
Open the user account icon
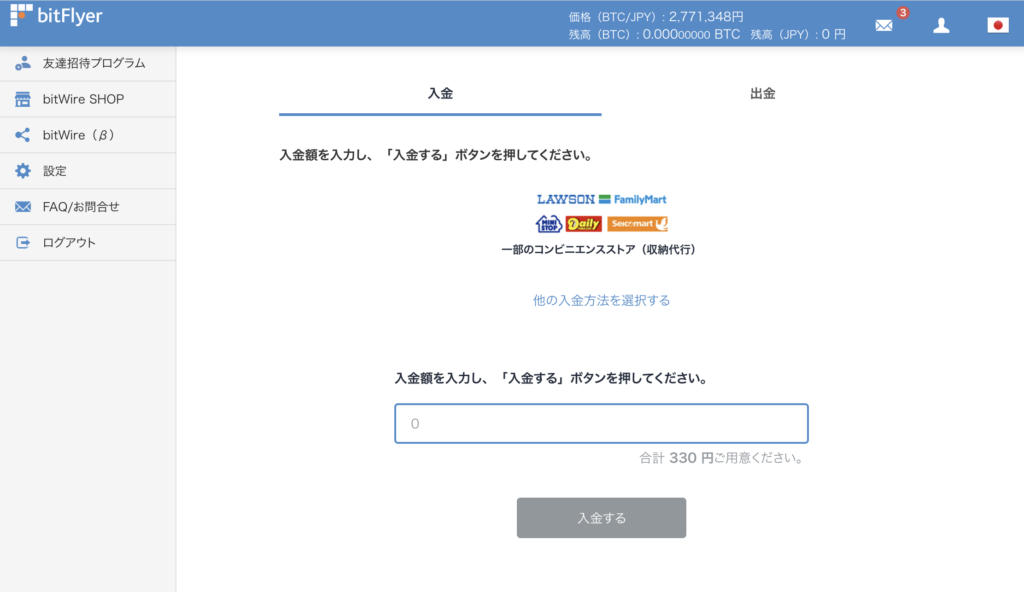click(x=941, y=25)
